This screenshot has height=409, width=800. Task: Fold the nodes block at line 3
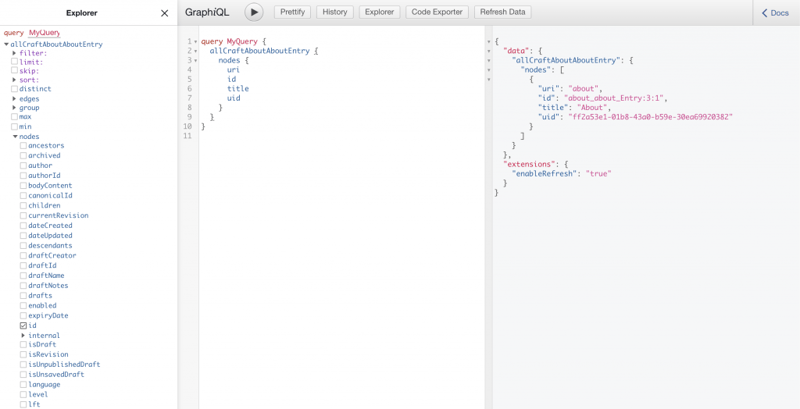click(x=195, y=60)
